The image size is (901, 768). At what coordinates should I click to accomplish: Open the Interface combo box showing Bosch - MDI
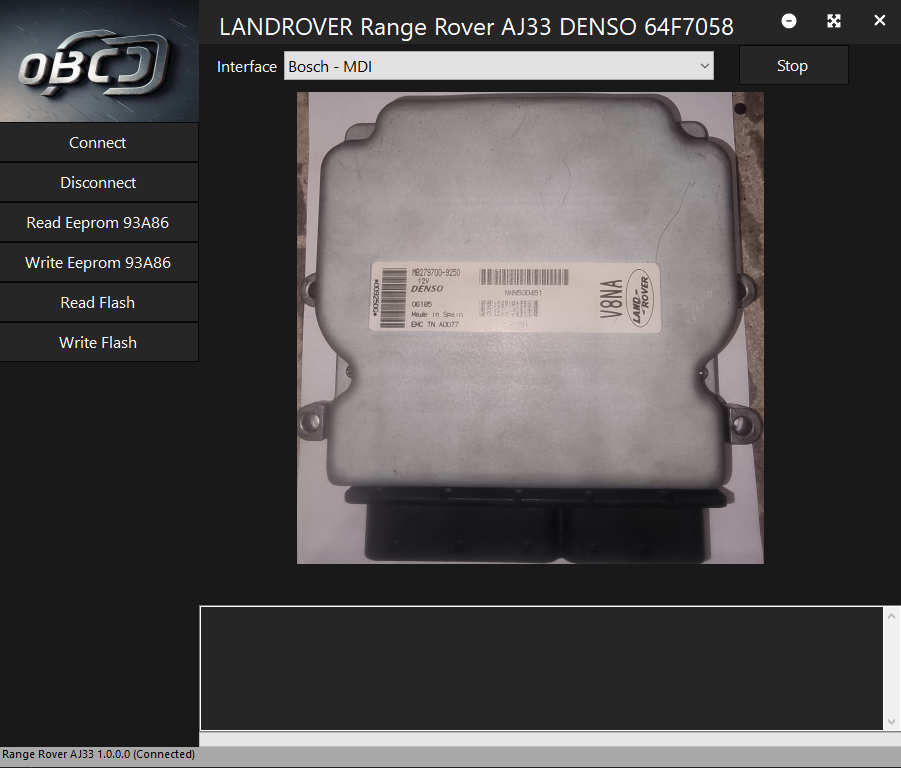click(490, 66)
